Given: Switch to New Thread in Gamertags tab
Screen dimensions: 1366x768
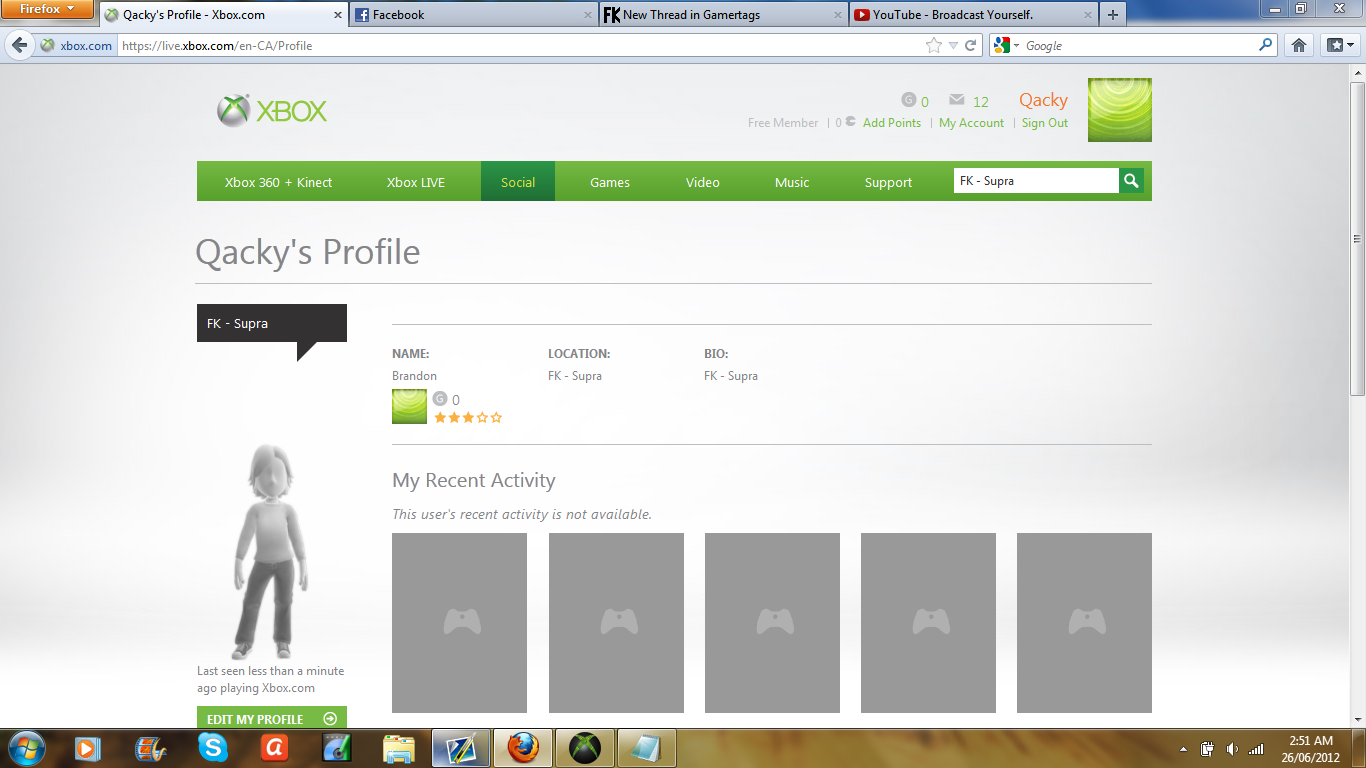Looking at the screenshot, I should click(724, 15).
